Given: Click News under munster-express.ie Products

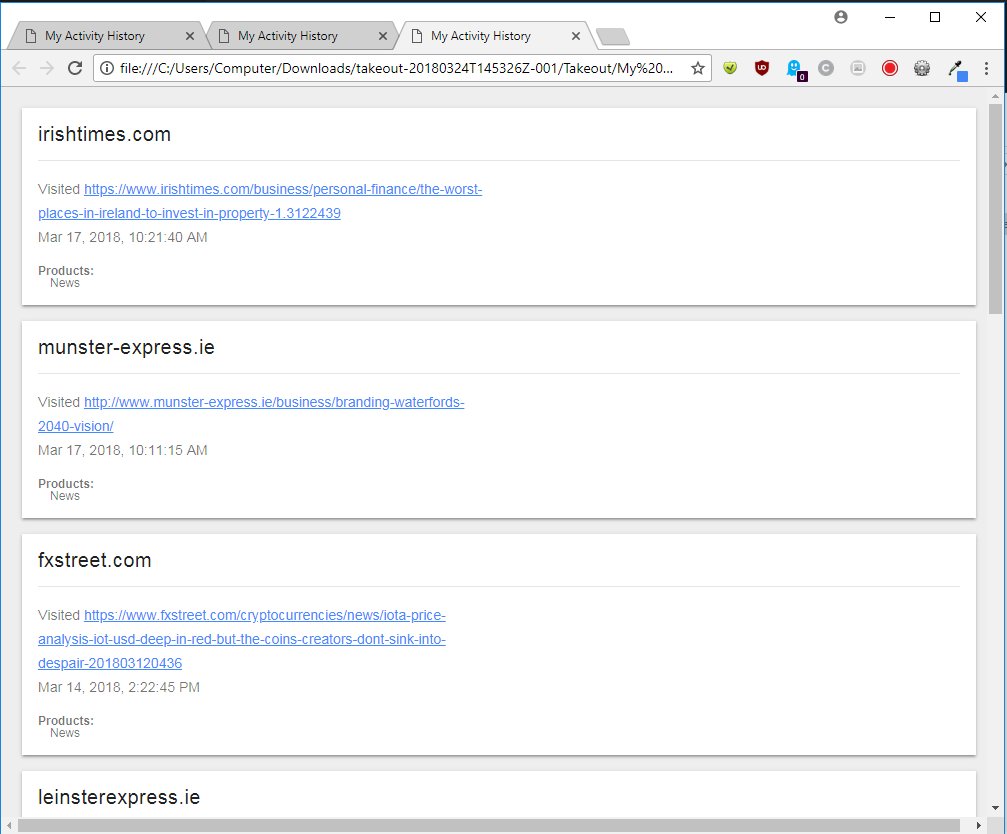Looking at the screenshot, I should tap(65, 496).
